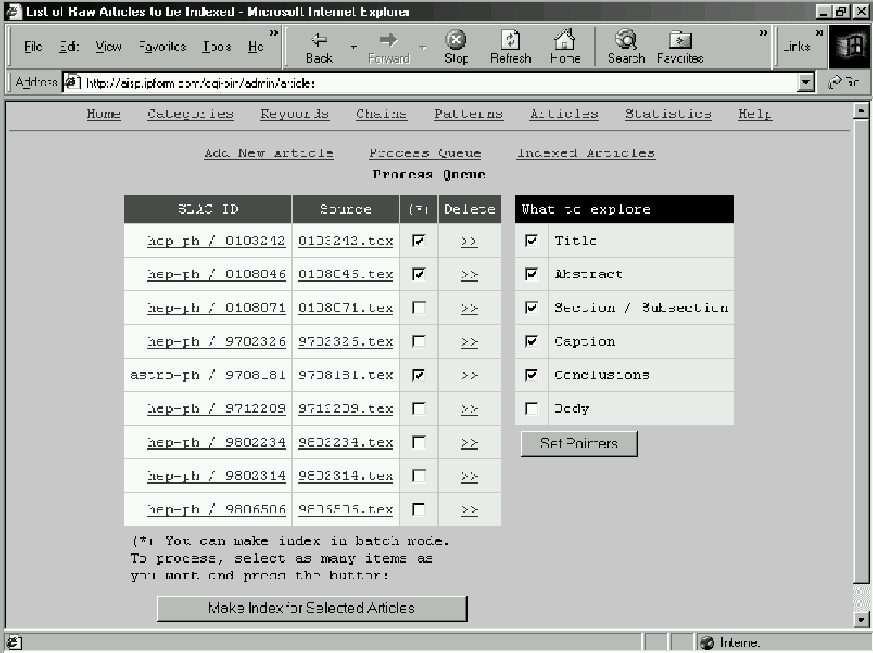The height and width of the screenshot is (653, 873).
Task: Click the page icon in address bar
Action: click(x=72, y=83)
